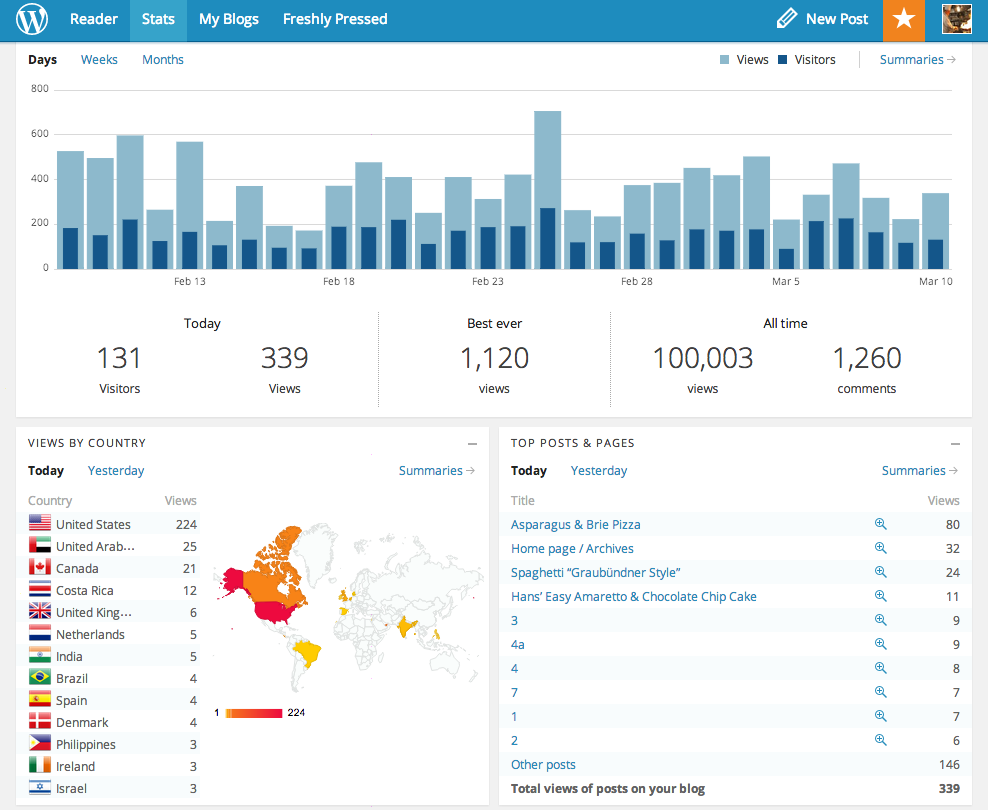988x810 pixels.
Task: Open Freshly Pressed in top navigation
Action: pyautogui.click(x=335, y=19)
